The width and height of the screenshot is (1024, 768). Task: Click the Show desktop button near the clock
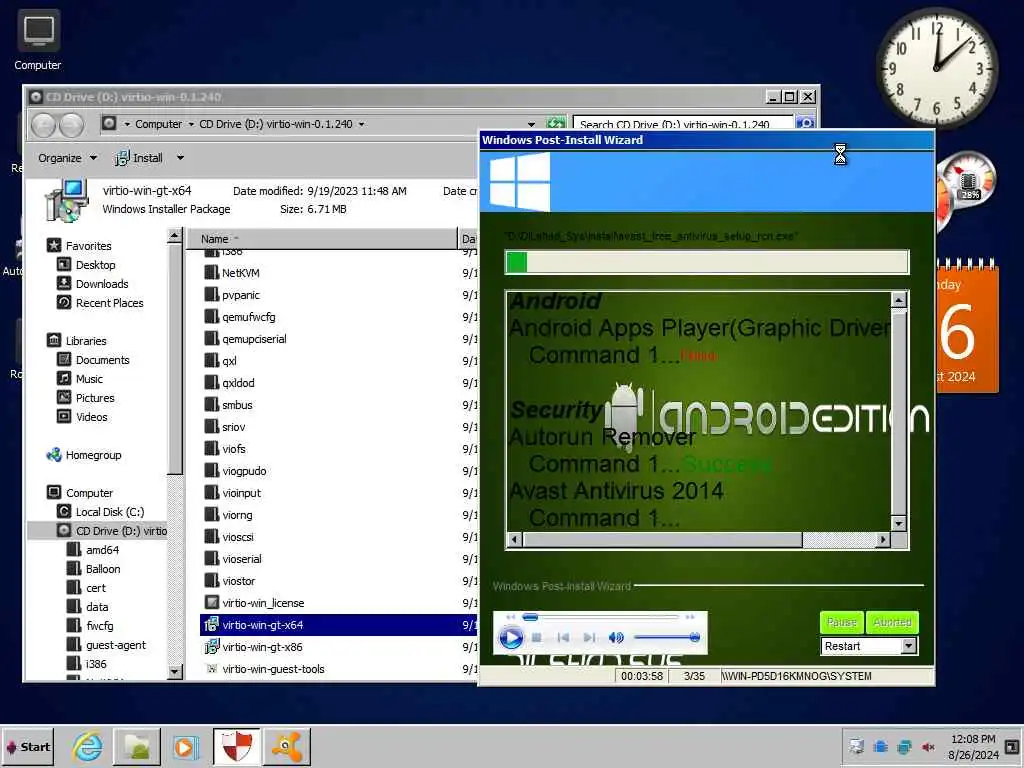click(1012, 746)
